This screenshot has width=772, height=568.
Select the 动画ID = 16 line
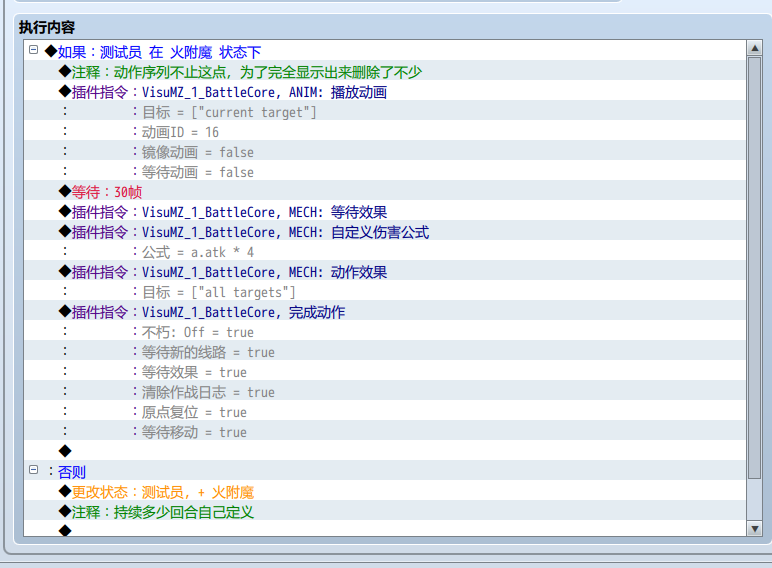385,132
